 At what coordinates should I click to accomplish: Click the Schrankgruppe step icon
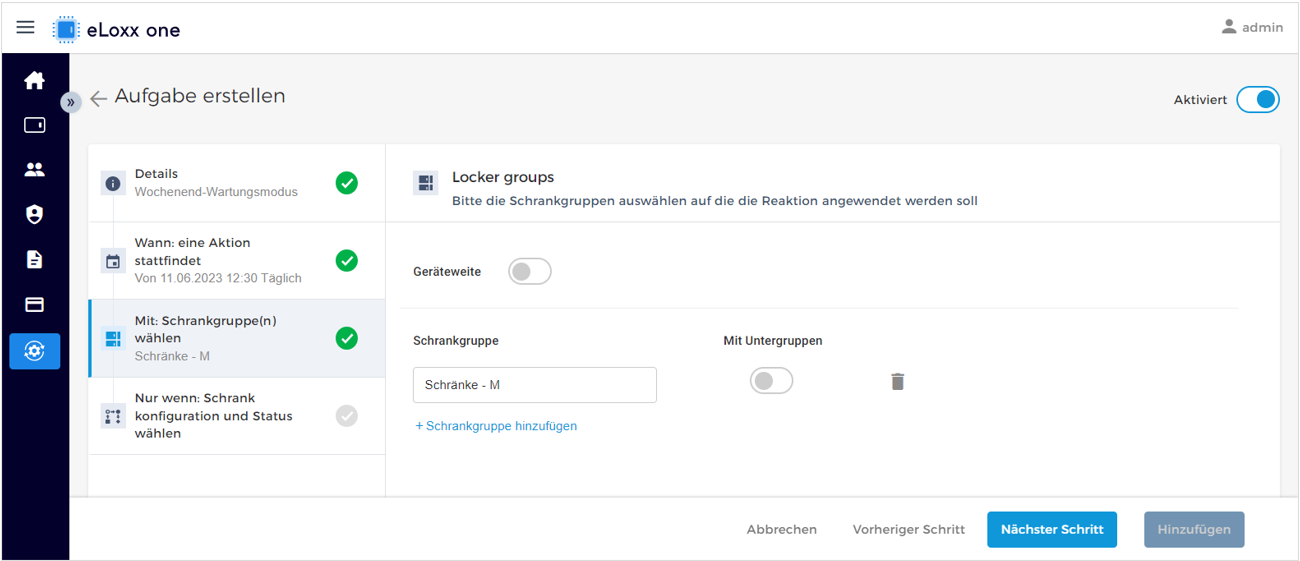click(x=113, y=339)
